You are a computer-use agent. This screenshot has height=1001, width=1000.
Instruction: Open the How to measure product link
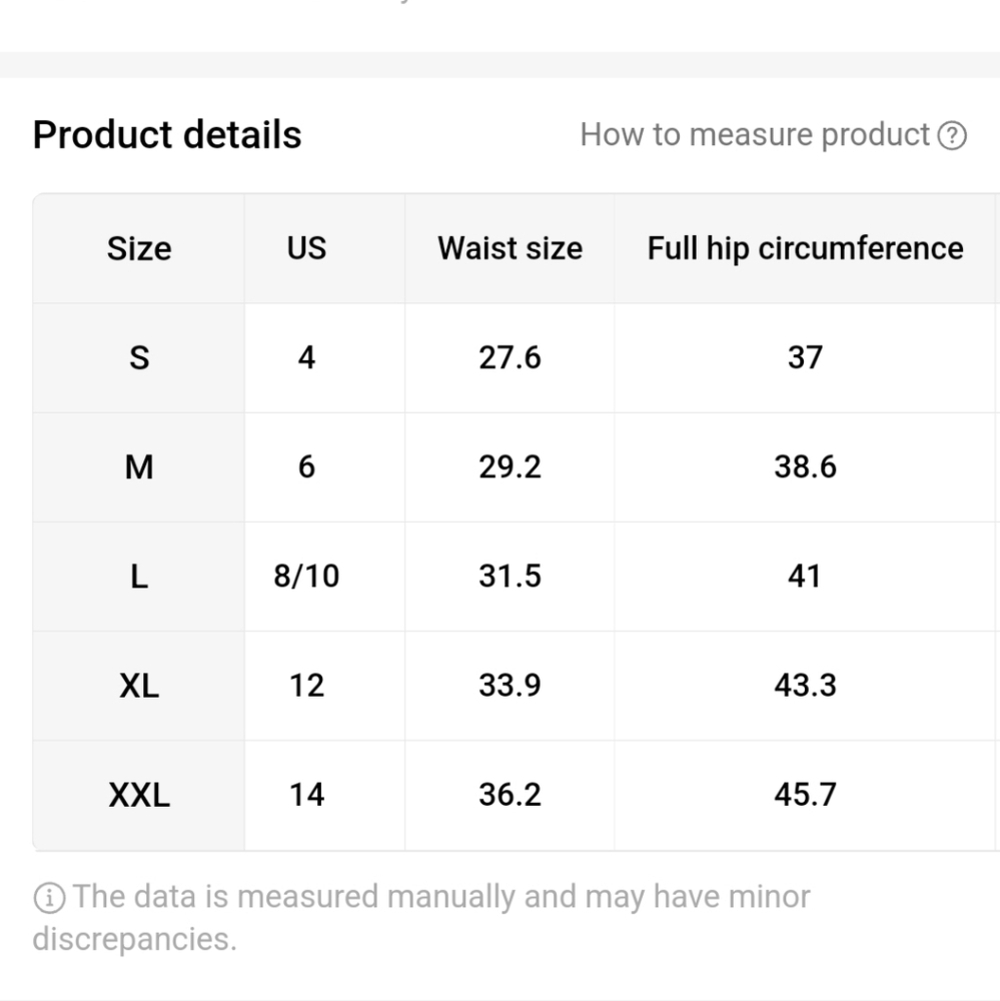[x=755, y=135]
